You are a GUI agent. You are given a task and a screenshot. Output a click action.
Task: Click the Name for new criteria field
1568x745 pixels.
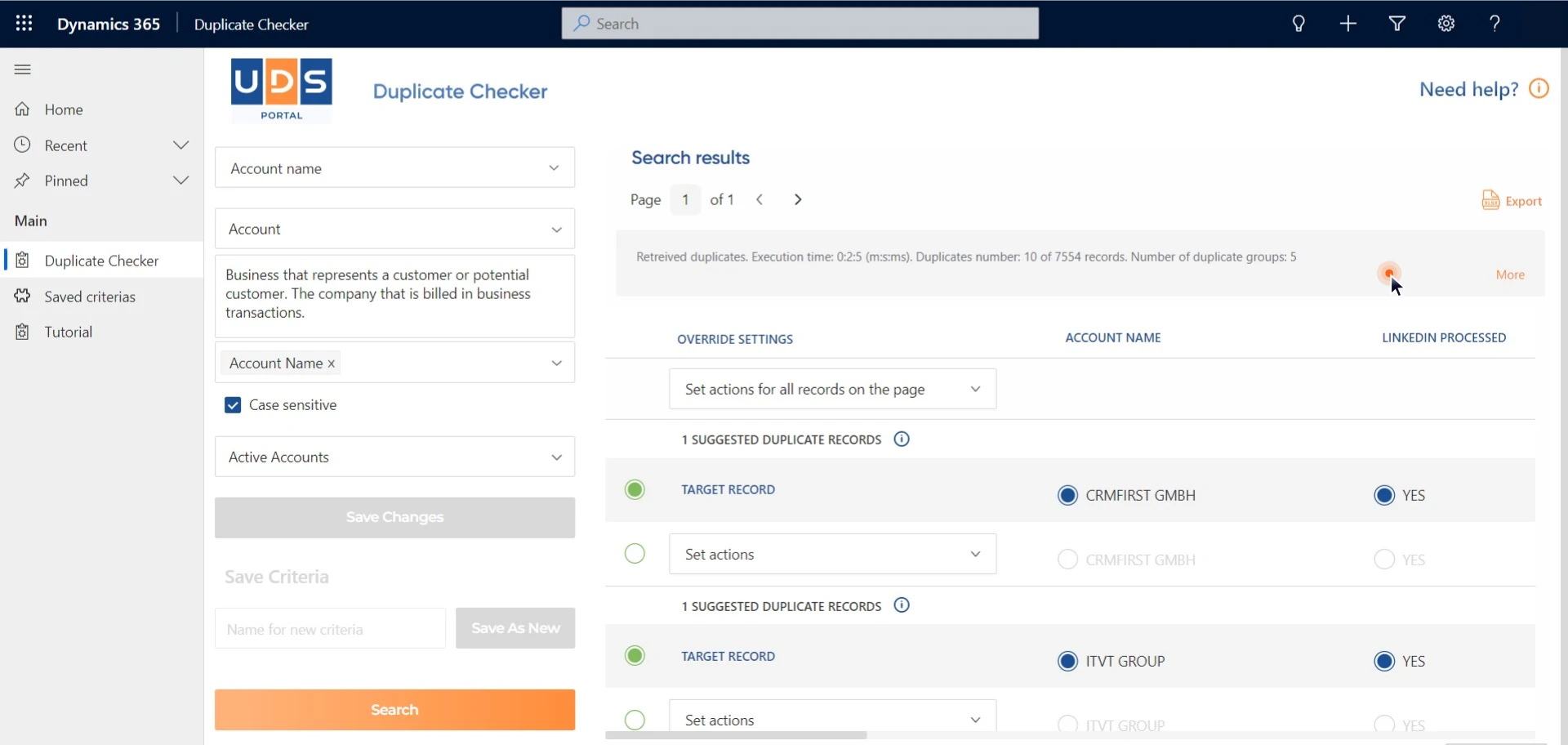329,628
